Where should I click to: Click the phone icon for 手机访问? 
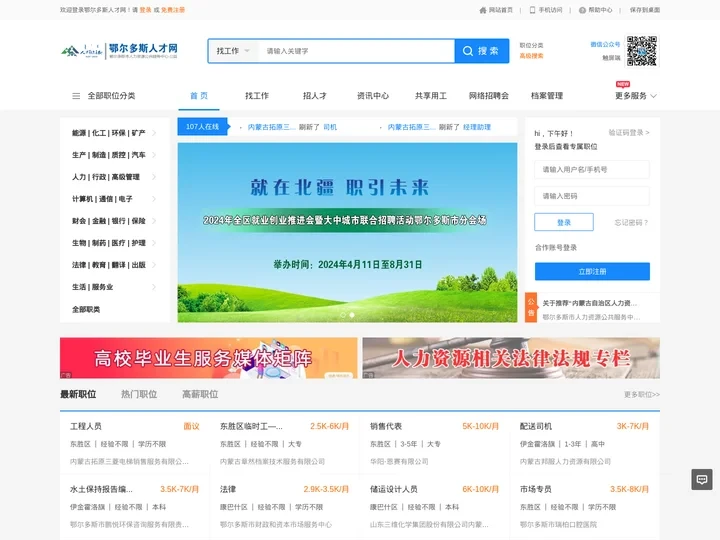point(532,10)
